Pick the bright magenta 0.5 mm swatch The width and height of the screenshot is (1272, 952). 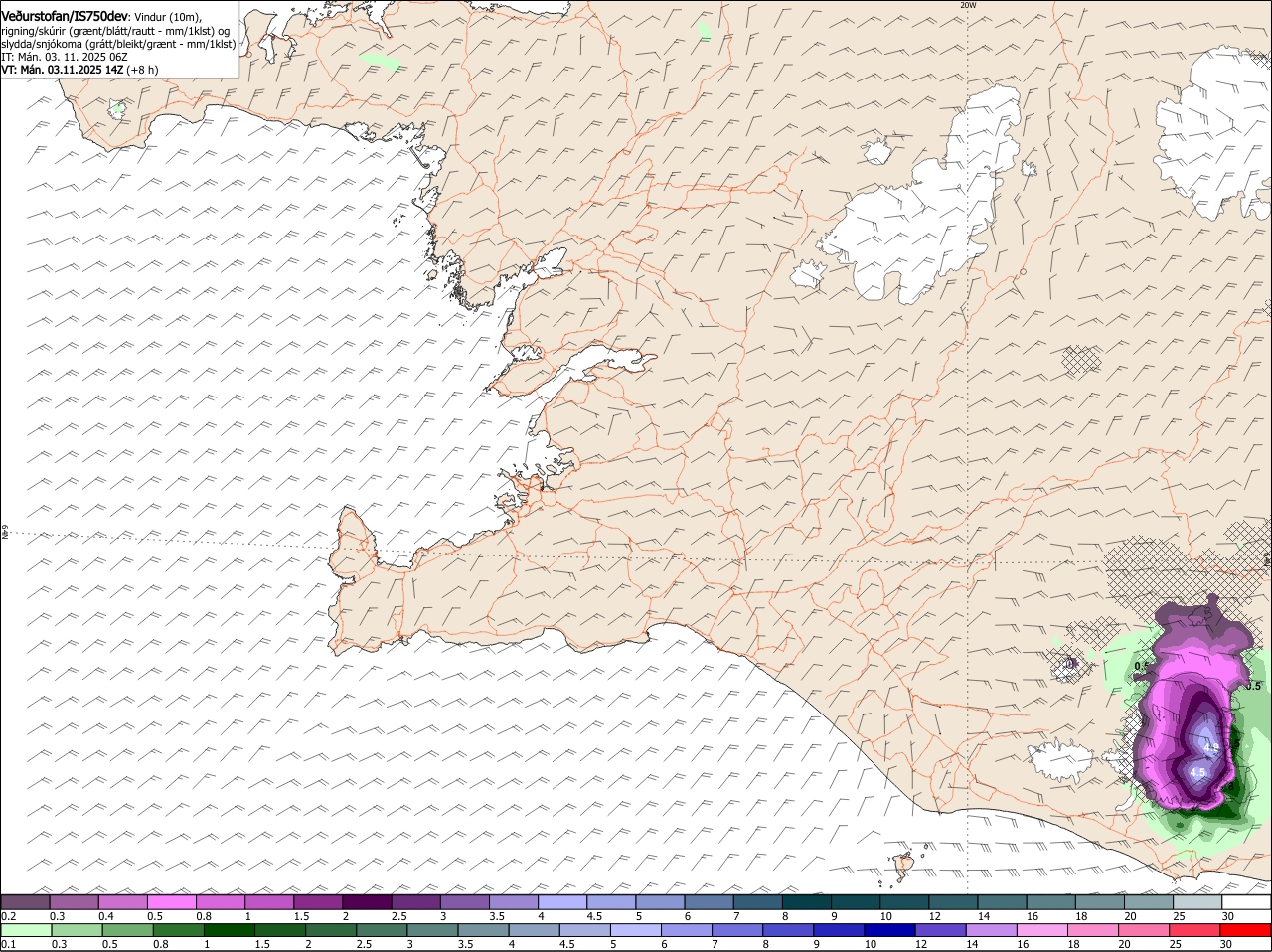[x=171, y=902]
